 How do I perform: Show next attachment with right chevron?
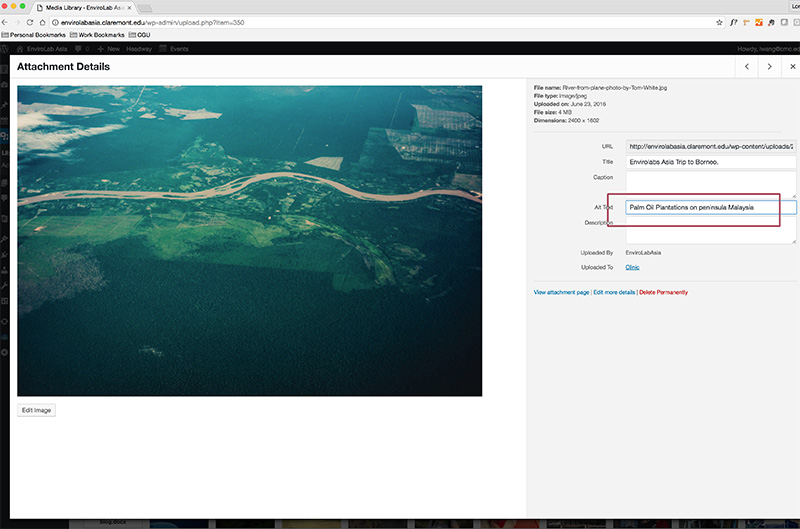click(769, 66)
